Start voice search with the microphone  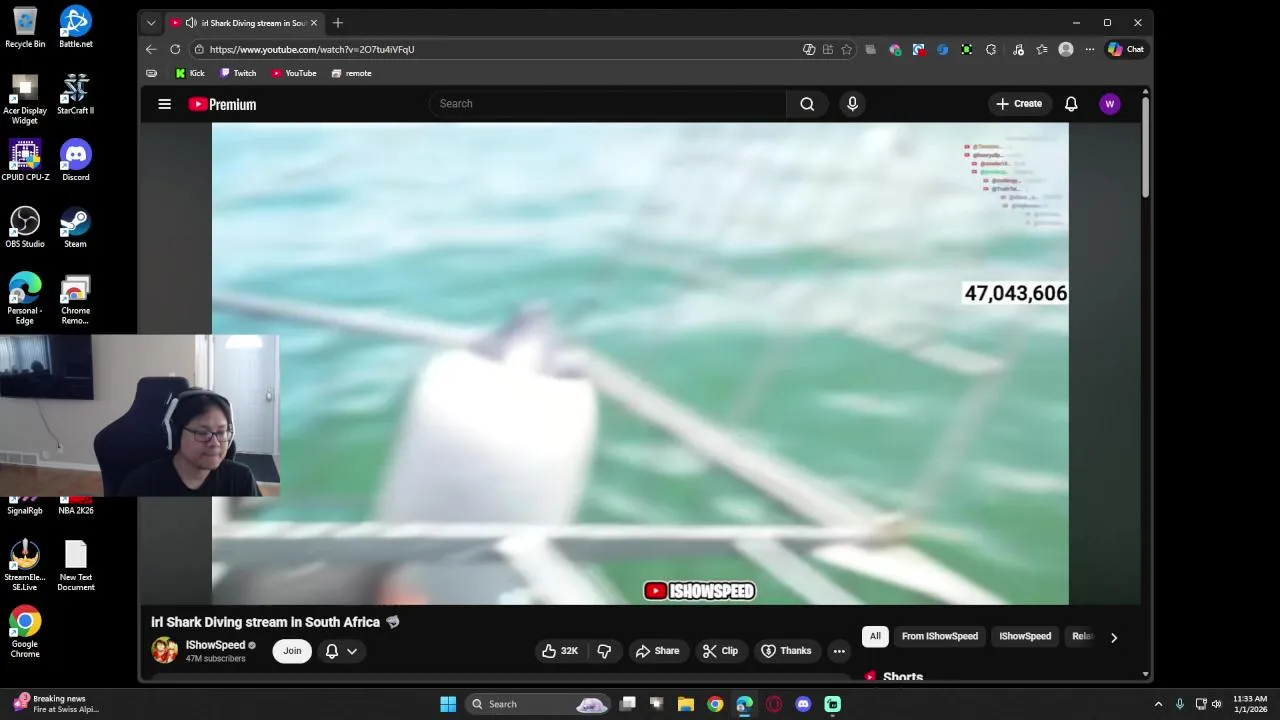852,104
